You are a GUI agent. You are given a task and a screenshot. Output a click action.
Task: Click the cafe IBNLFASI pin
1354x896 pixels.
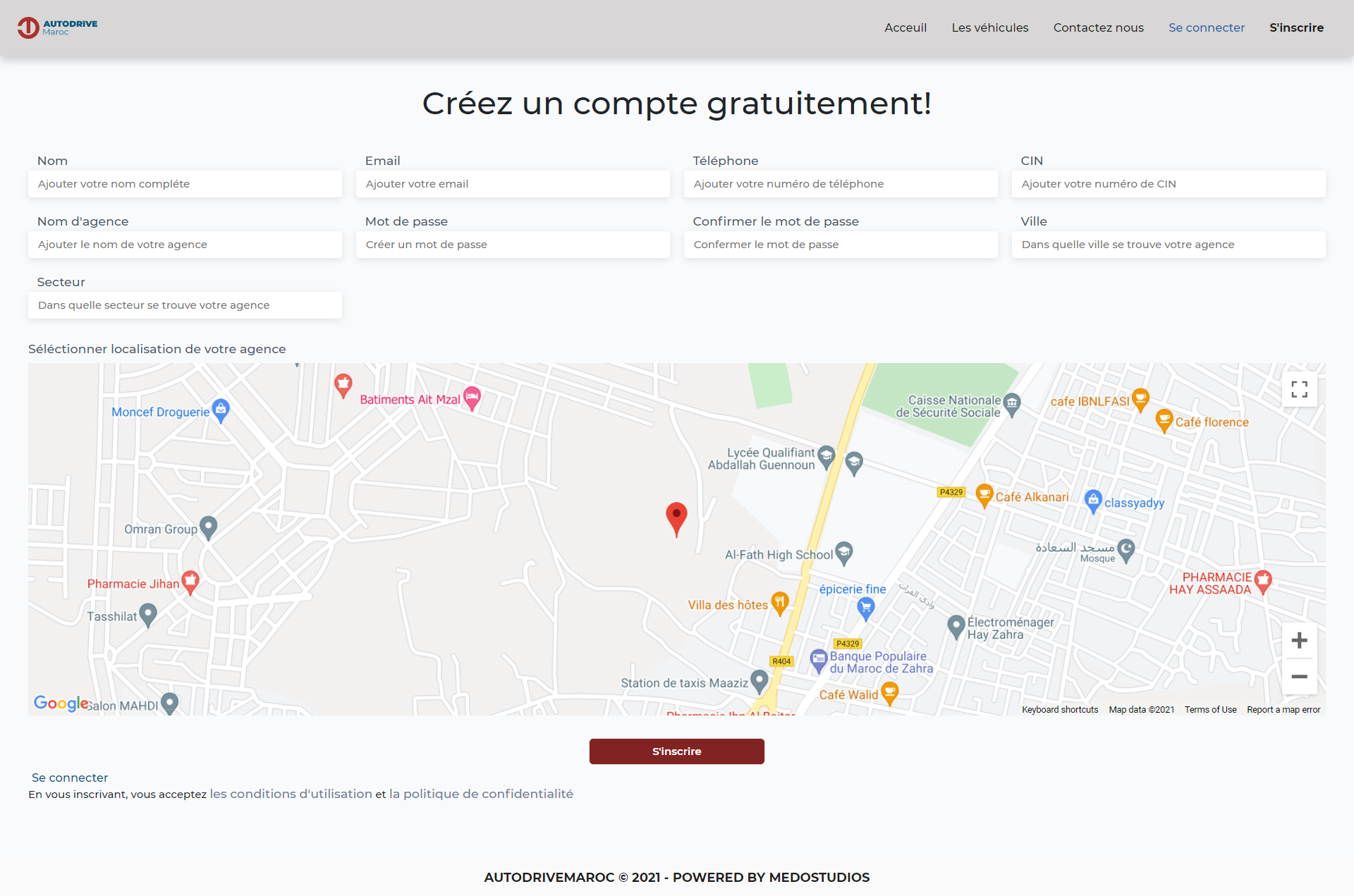[1140, 400]
